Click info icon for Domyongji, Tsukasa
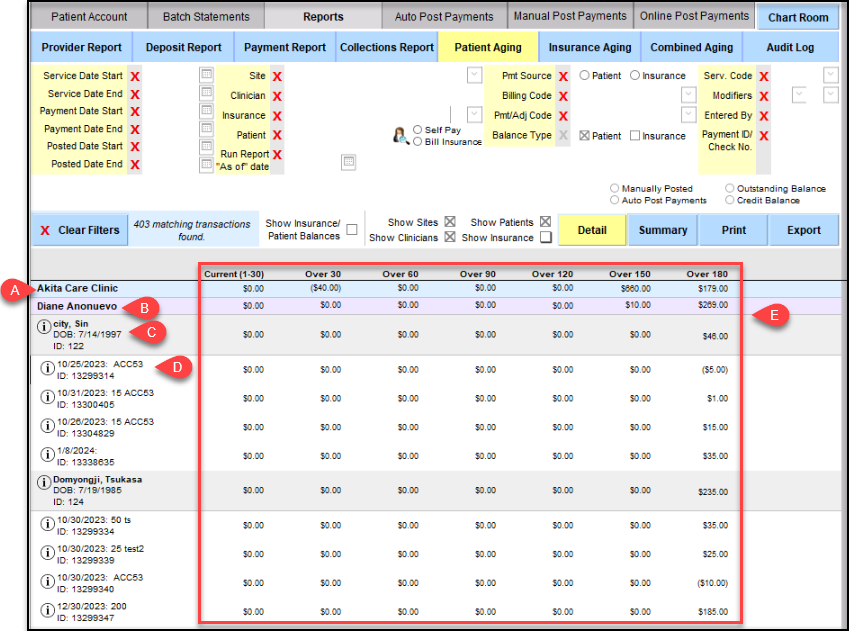Viewport: 849px width, 631px height. pos(44,483)
